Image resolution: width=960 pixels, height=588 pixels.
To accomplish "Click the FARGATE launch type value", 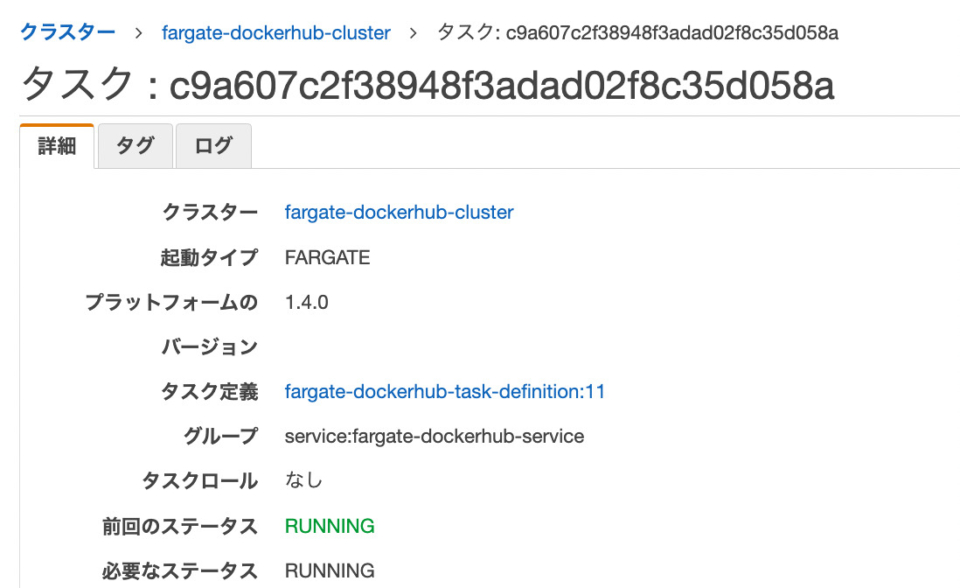I will tap(327, 257).
